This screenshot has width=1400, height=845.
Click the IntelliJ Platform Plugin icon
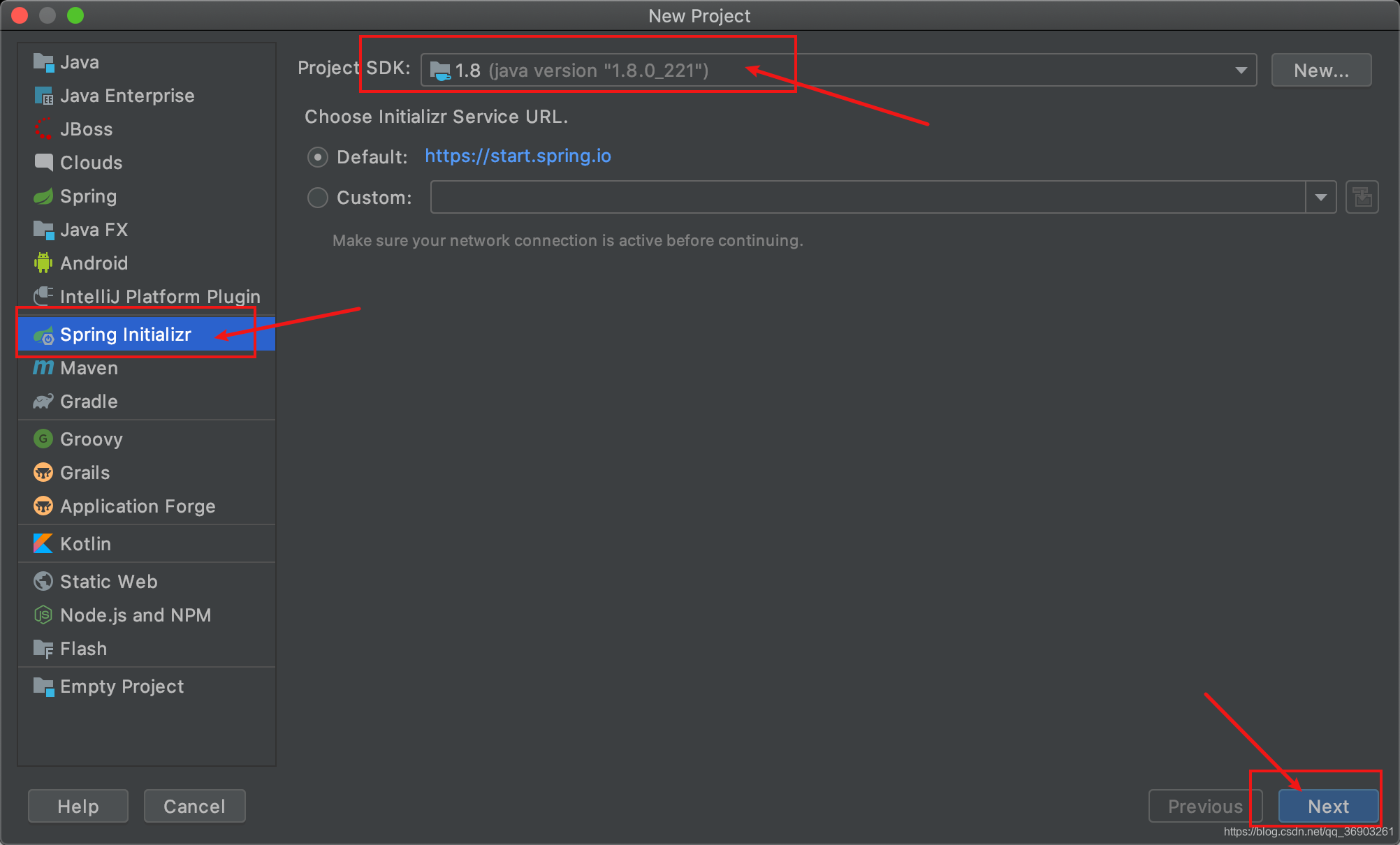(43, 296)
